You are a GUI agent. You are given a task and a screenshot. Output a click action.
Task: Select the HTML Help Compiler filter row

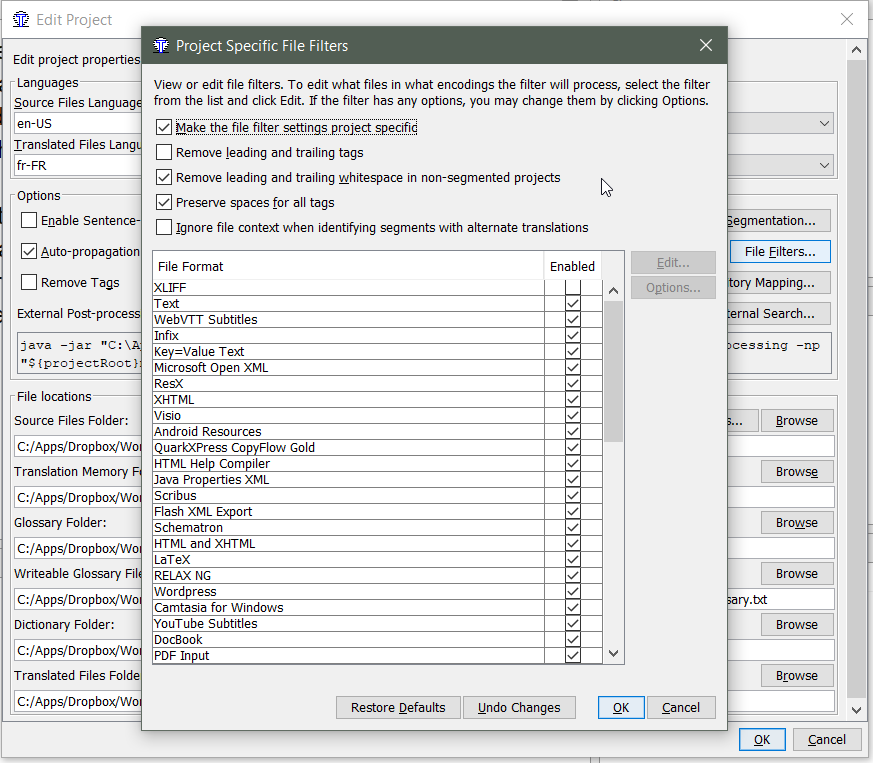pyautogui.click(x=349, y=464)
